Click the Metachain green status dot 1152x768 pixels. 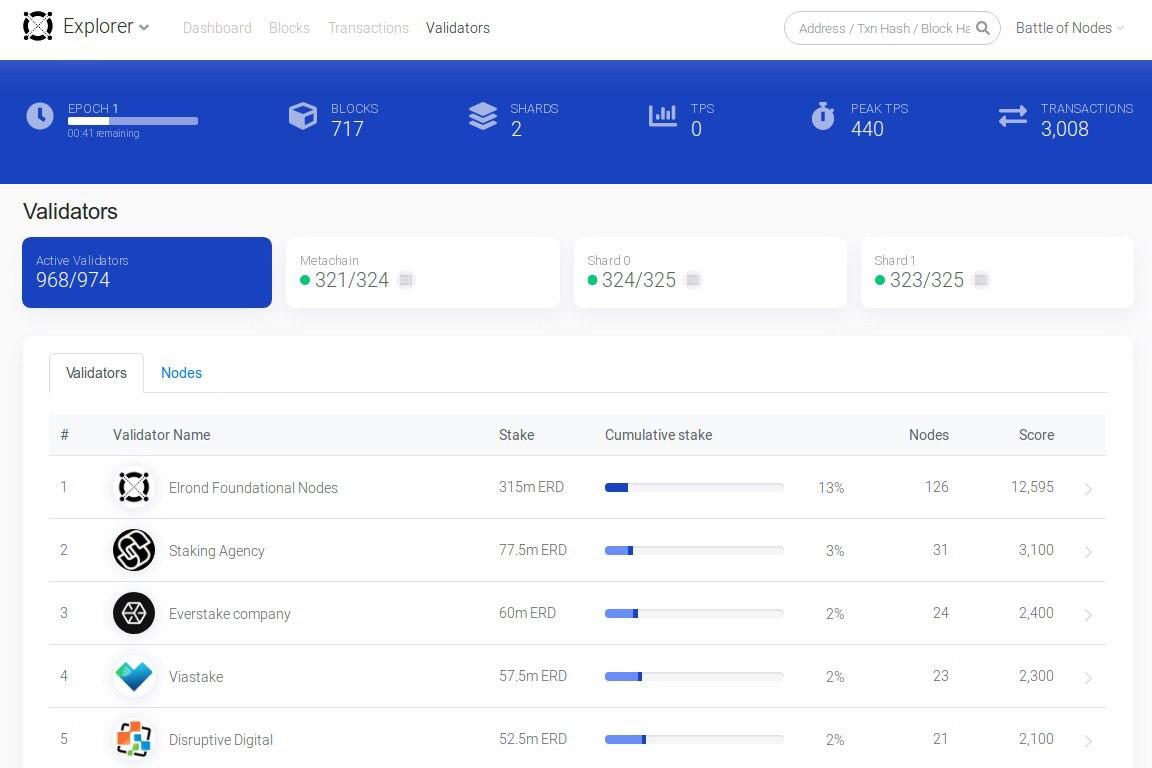click(x=305, y=280)
